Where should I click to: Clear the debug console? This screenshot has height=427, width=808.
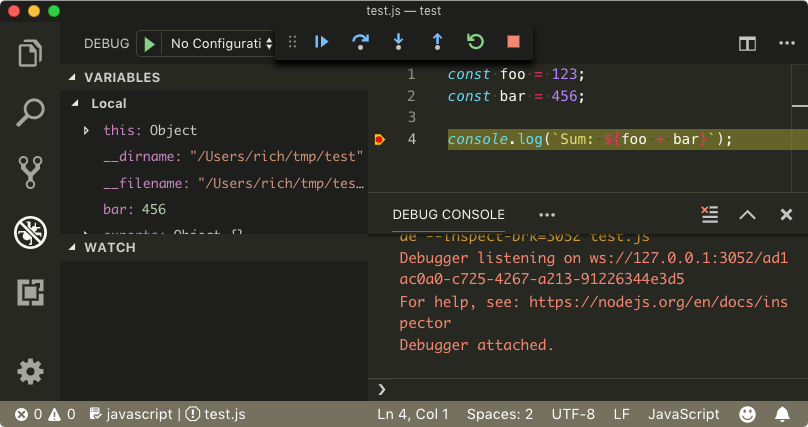710,214
